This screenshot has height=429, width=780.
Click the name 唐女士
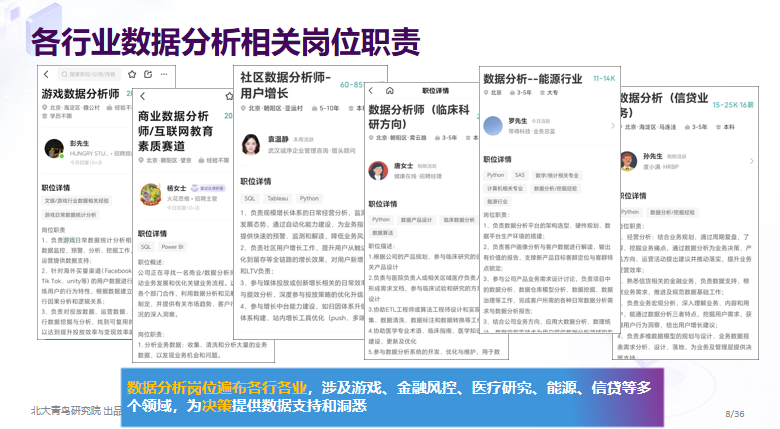pyautogui.click(x=404, y=166)
